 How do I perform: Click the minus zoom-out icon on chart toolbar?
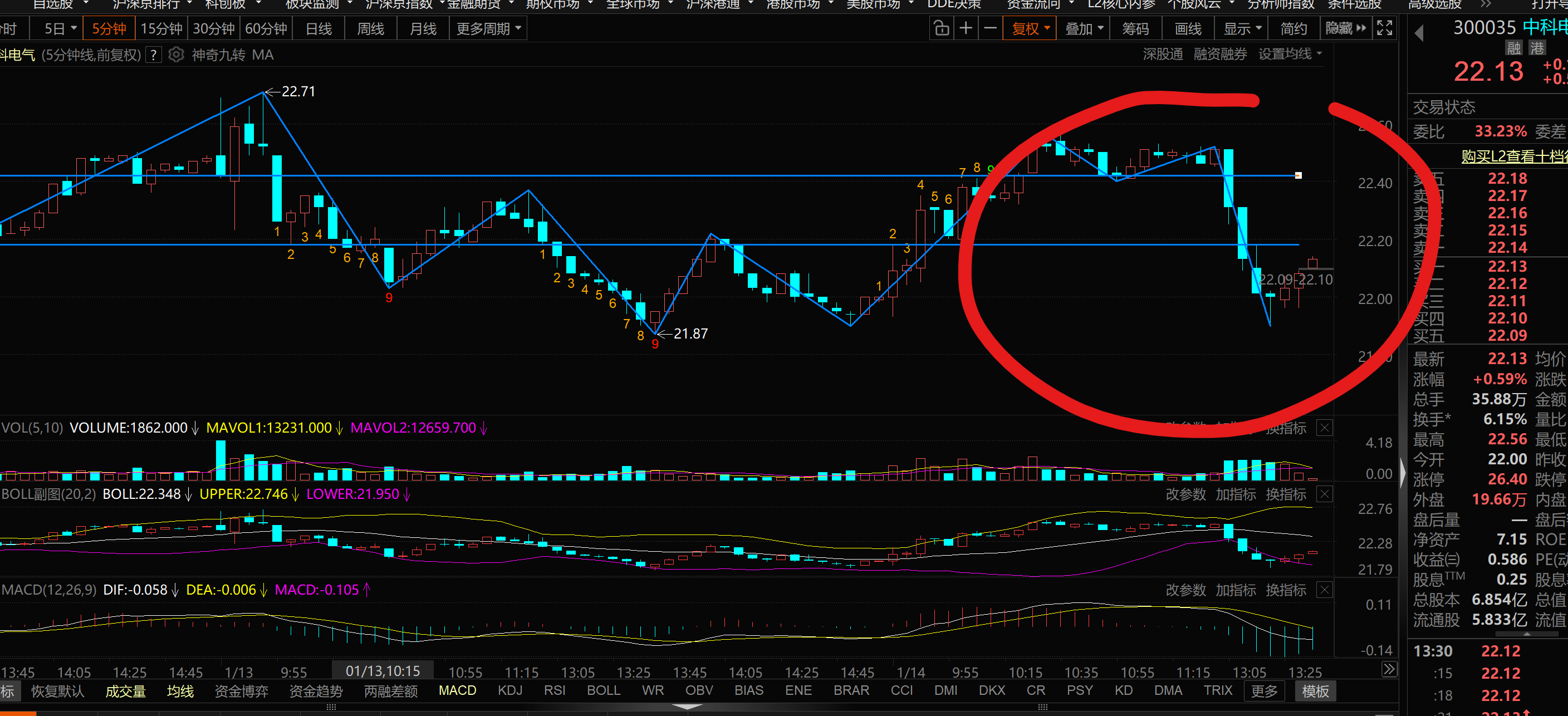click(x=991, y=28)
